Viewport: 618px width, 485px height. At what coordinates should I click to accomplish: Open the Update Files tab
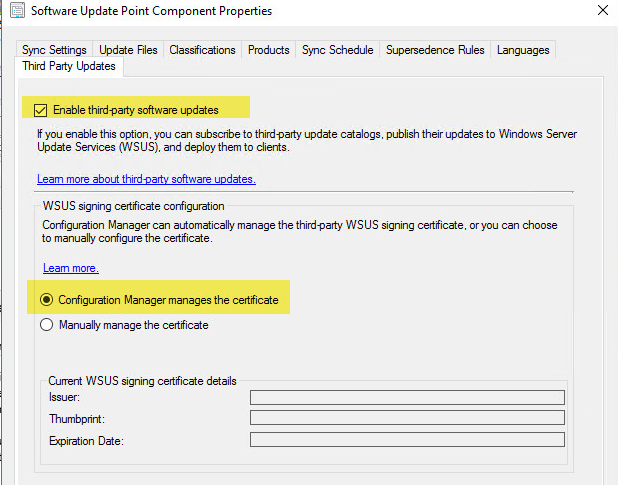click(x=128, y=50)
